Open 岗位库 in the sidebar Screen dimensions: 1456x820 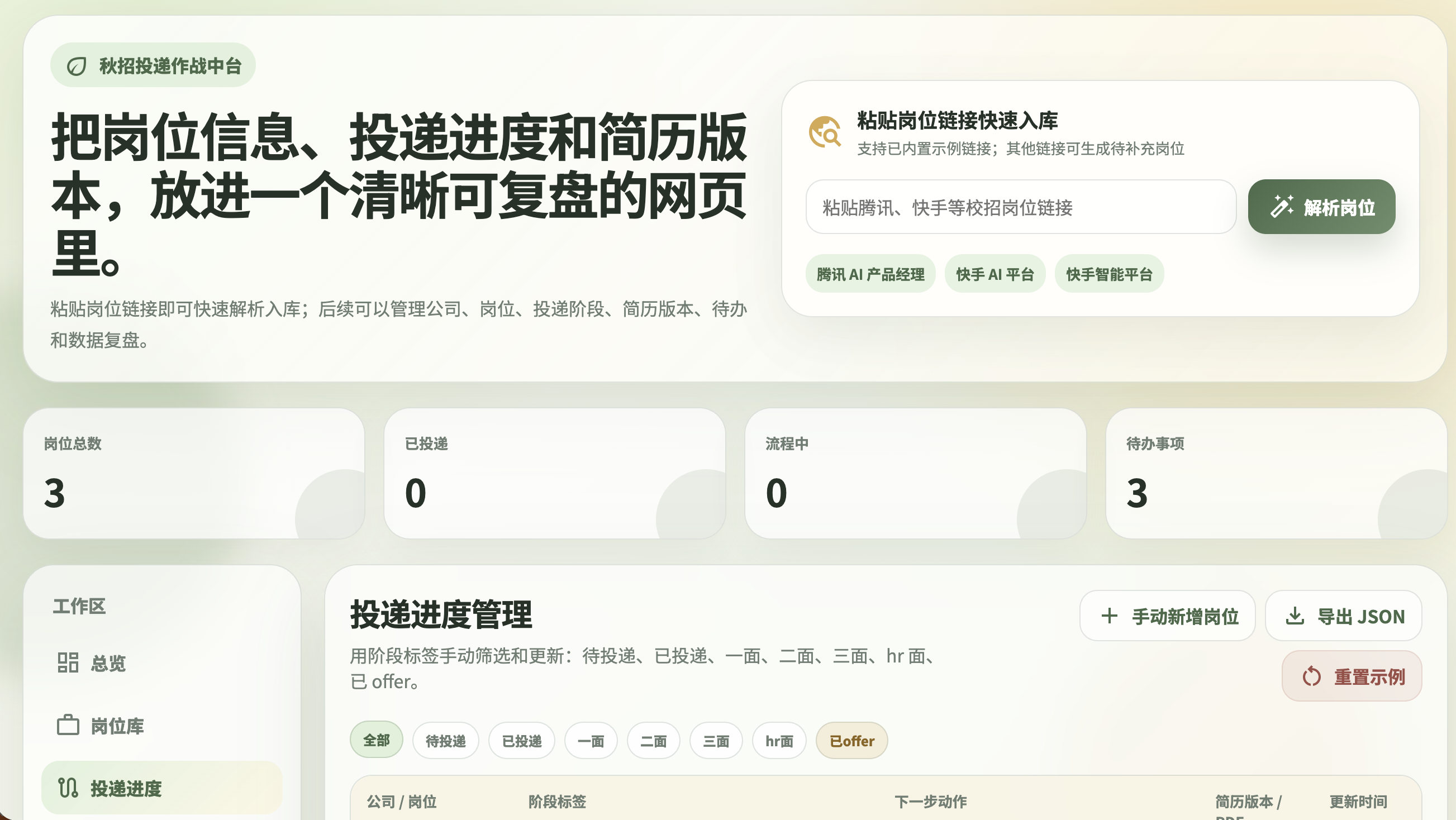[x=161, y=725]
